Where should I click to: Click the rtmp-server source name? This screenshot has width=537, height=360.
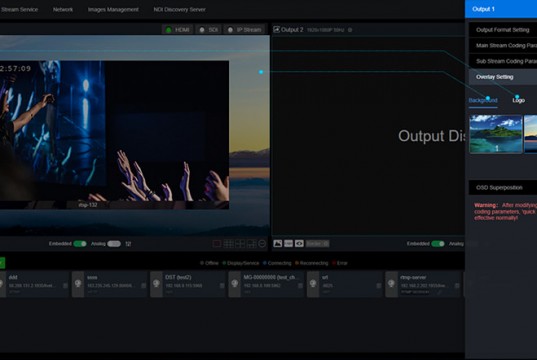click(x=413, y=277)
